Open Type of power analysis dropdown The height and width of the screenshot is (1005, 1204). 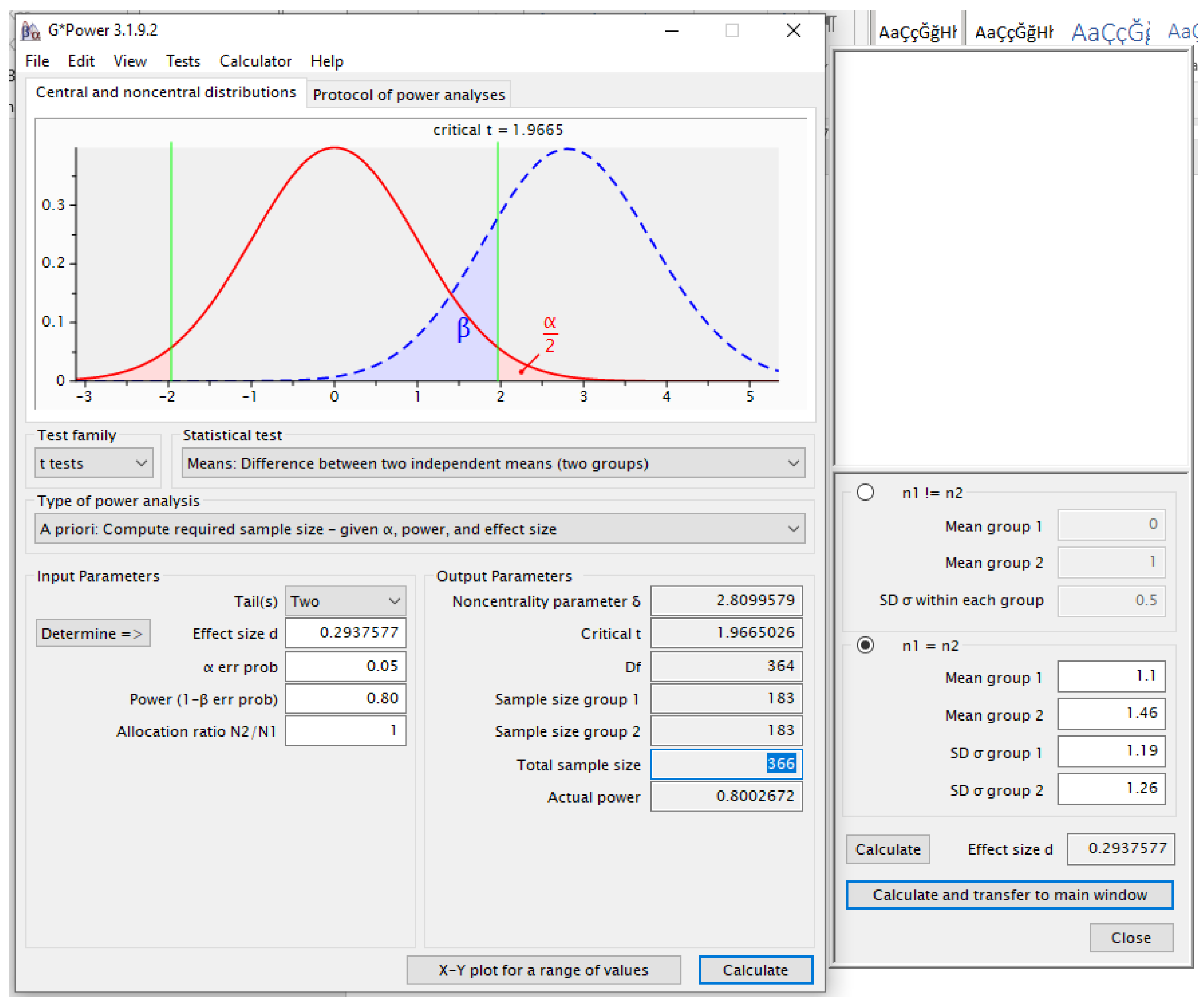point(420,529)
